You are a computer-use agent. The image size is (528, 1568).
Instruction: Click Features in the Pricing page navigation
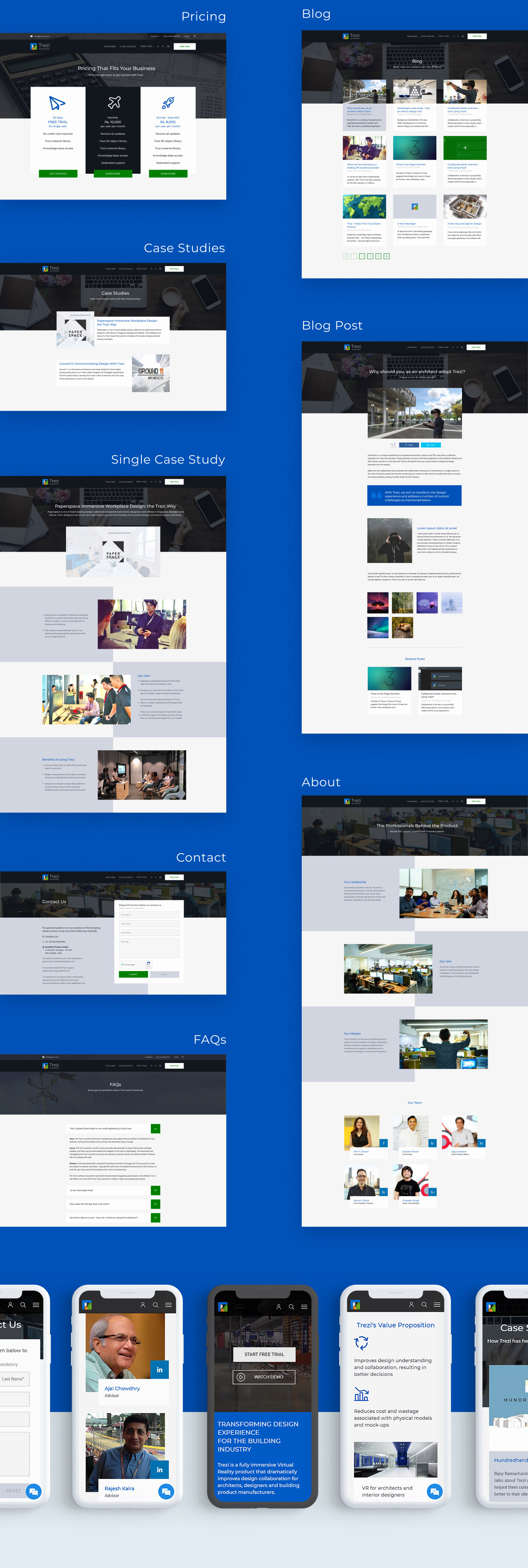tap(110, 46)
